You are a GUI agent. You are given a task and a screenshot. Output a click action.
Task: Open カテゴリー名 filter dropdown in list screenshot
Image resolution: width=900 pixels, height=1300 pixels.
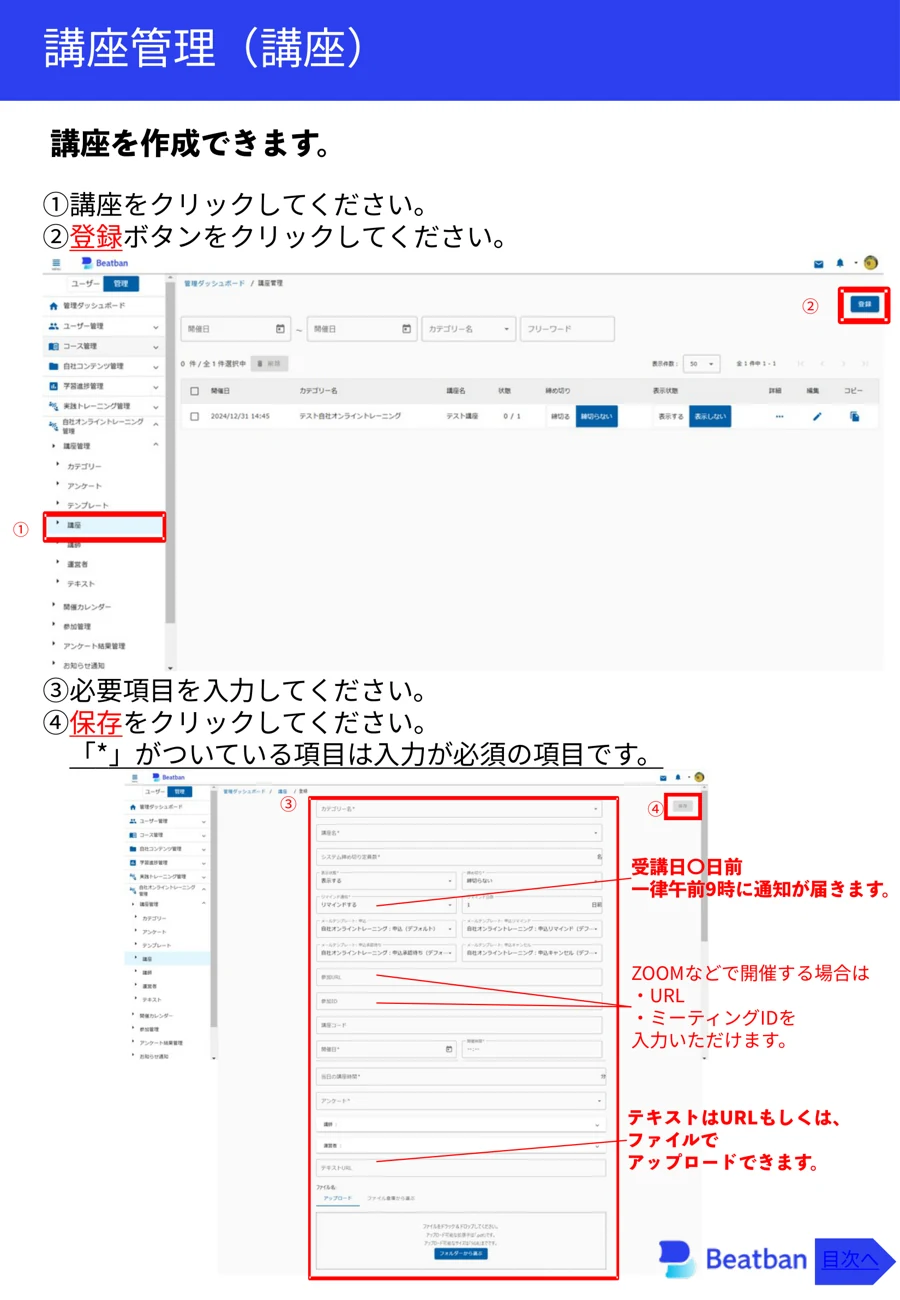tap(469, 328)
